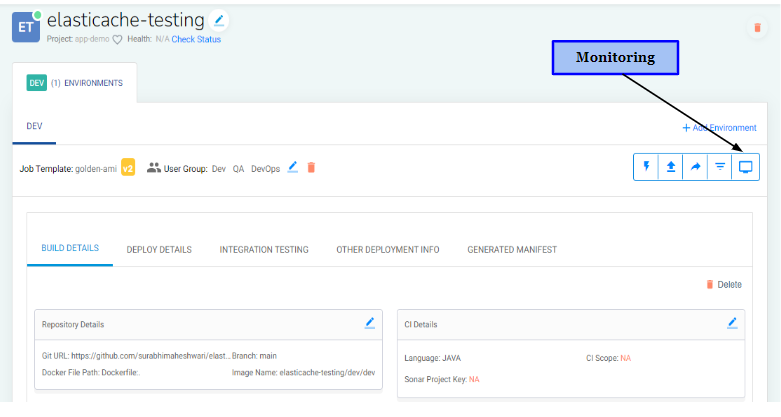Click the ET application avatar
The image size is (781, 417).
pos(26,27)
